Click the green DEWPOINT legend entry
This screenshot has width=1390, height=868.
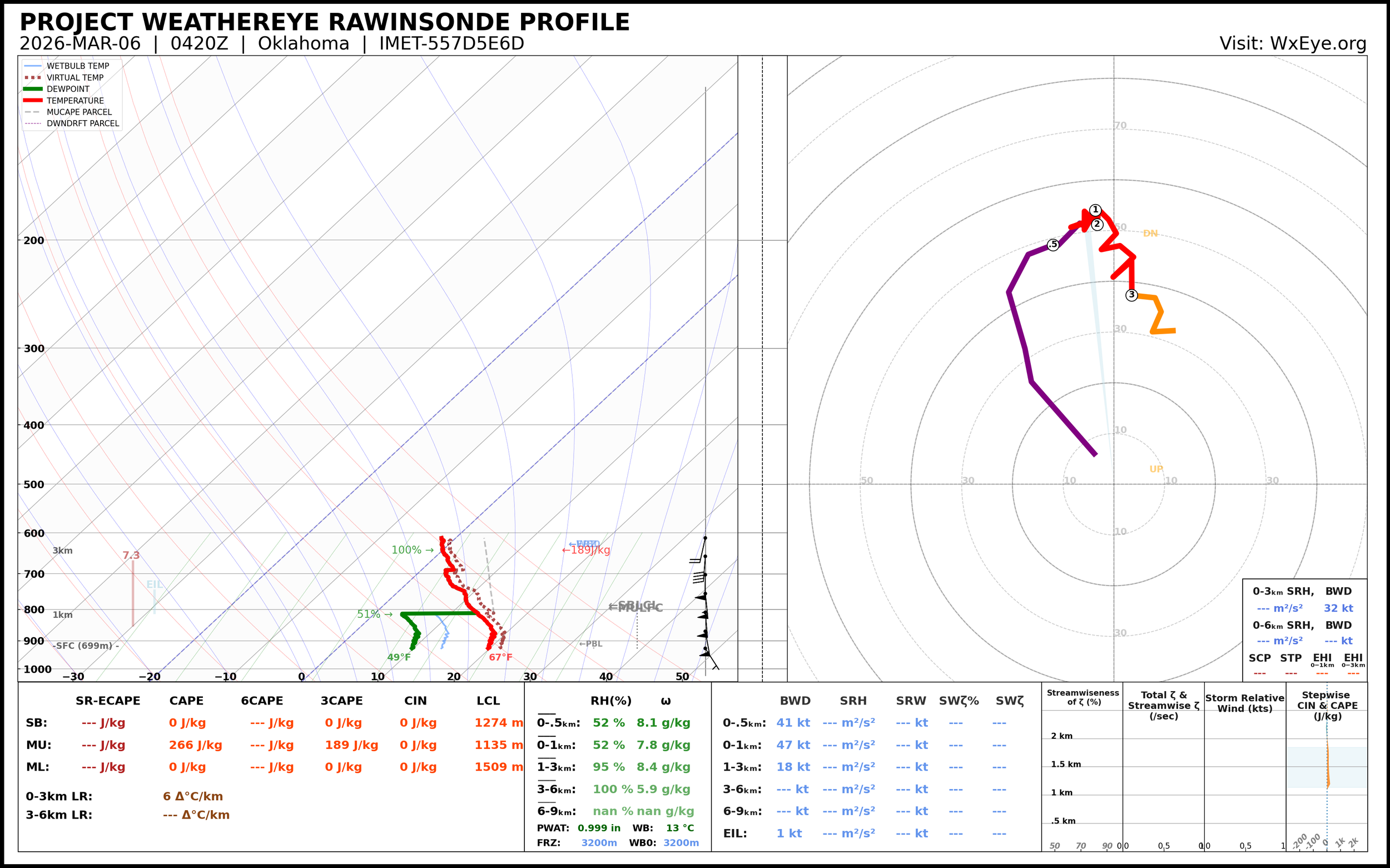click(x=68, y=89)
